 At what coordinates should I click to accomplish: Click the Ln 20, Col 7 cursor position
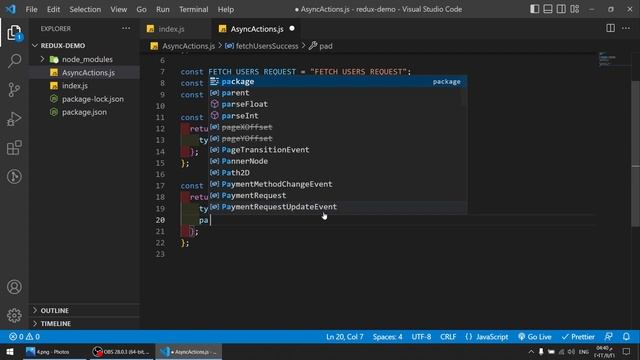tap(344, 337)
